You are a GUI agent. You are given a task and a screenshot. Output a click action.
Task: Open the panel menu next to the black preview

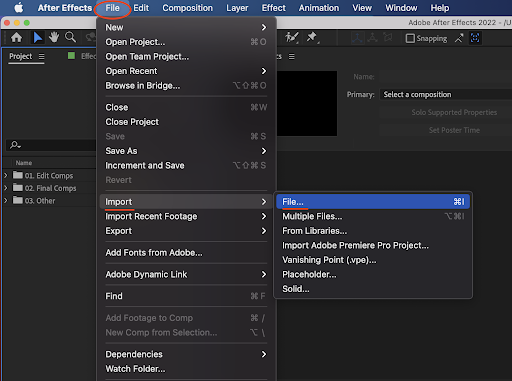[x=292, y=57]
